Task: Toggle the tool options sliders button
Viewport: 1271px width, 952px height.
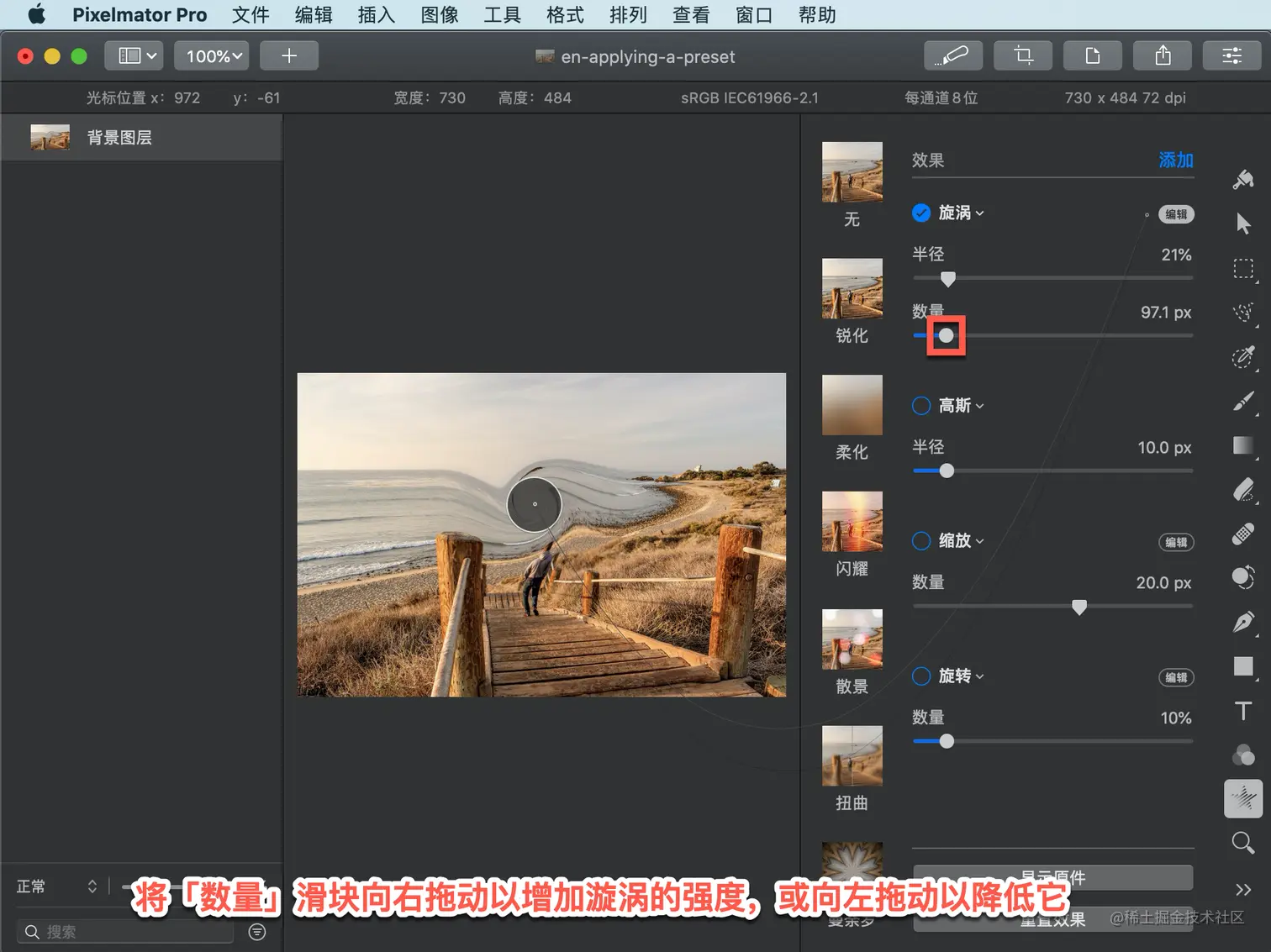Action: pos(1232,55)
